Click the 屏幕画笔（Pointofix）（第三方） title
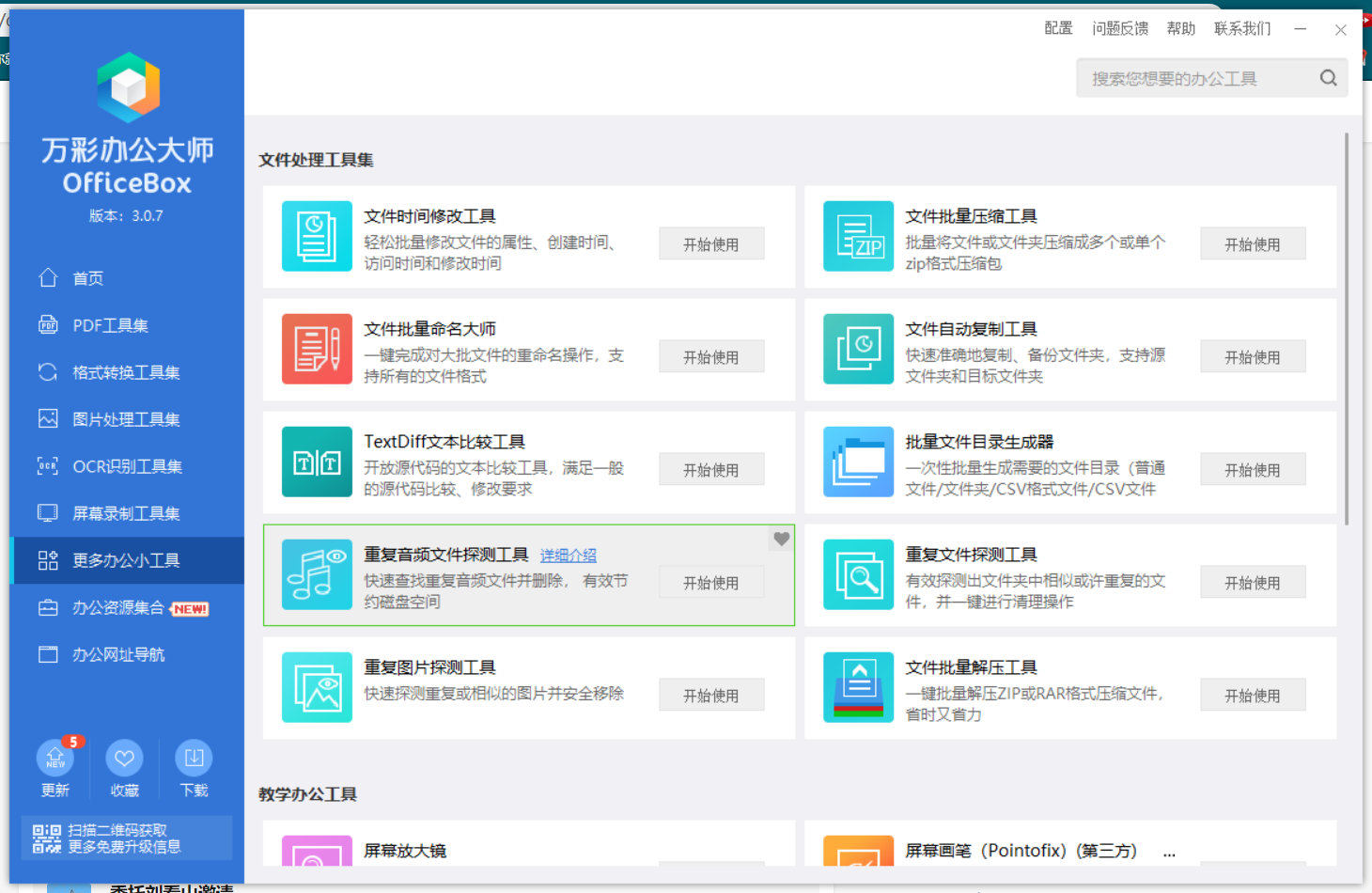 pyautogui.click(x=1021, y=851)
